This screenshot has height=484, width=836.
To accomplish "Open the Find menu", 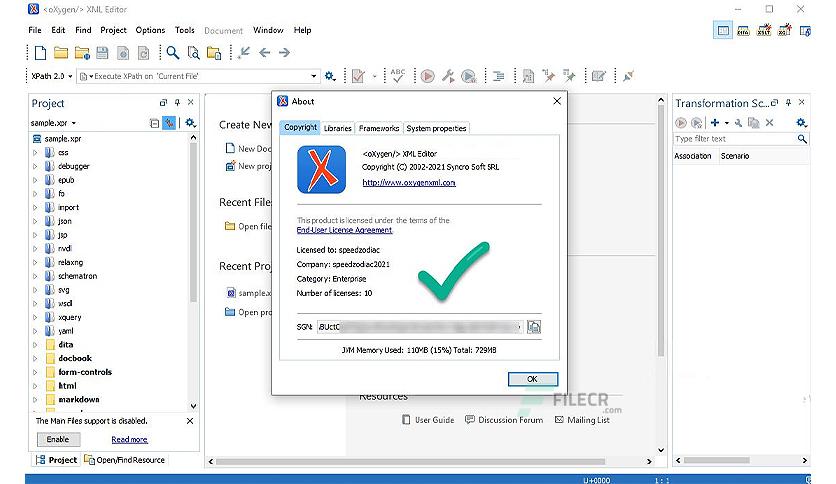I will [83, 30].
